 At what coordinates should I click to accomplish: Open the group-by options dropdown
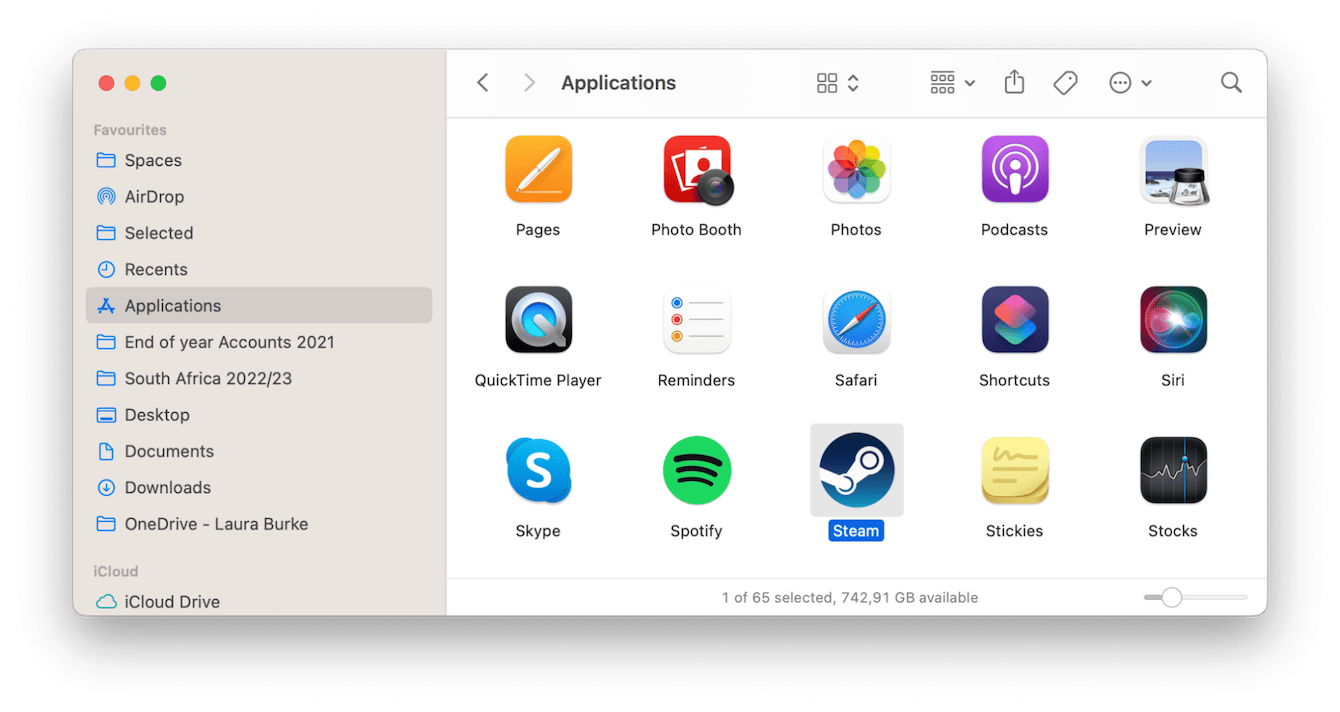click(950, 82)
